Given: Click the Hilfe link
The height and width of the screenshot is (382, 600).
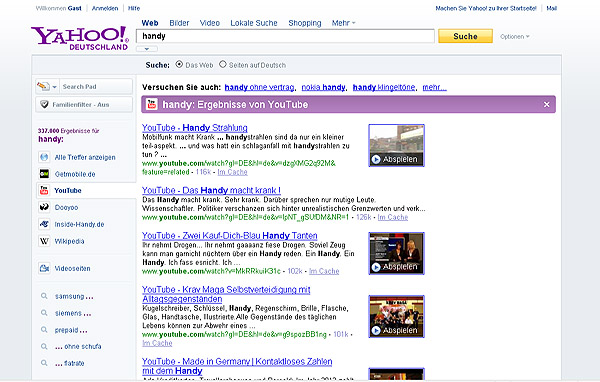Looking at the screenshot, I should [x=134, y=8].
